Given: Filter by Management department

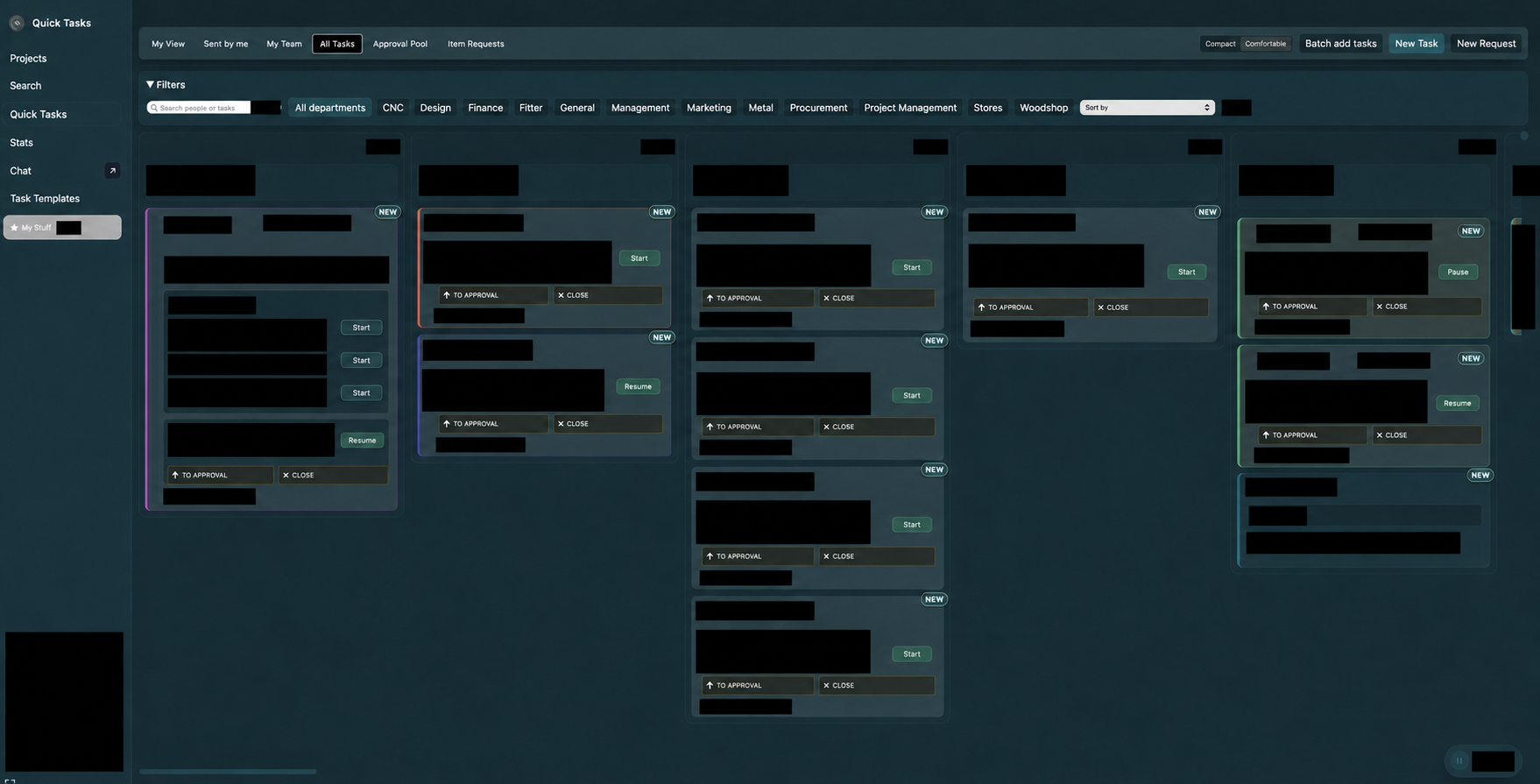Looking at the screenshot, I should tap(640, 108).
